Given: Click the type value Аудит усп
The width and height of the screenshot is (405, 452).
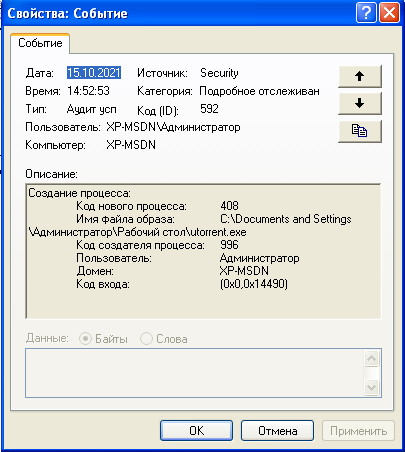Looking at the screenshot, I should pos(92,109).
